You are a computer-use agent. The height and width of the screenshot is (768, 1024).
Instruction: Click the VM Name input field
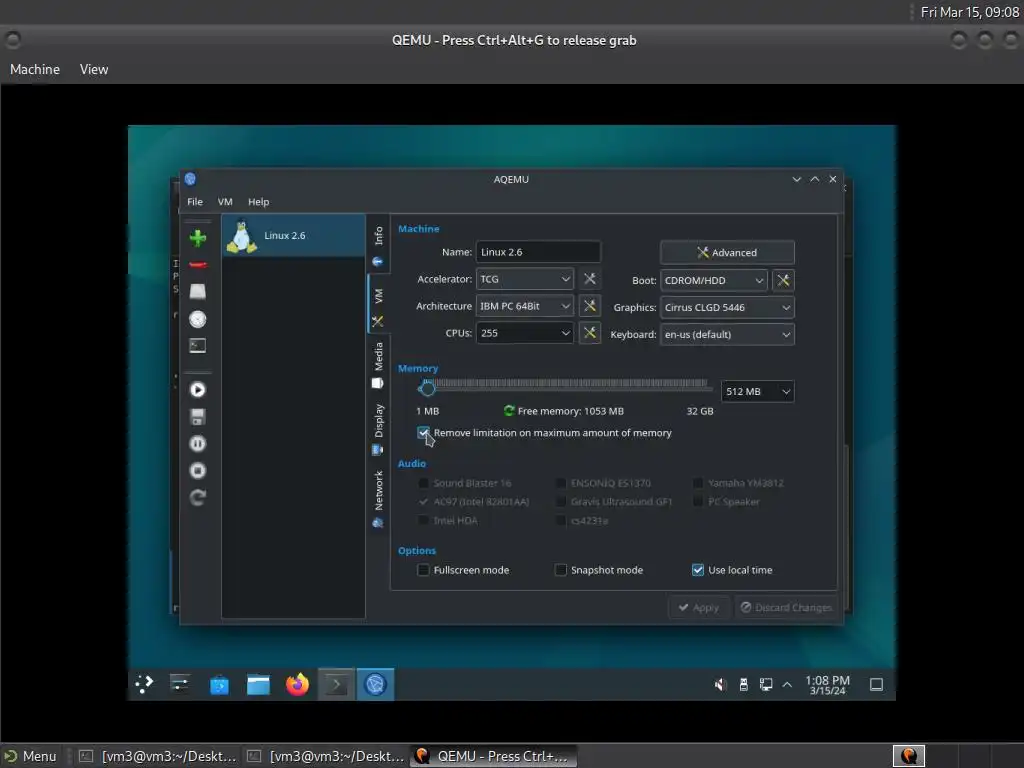[538, 252]
